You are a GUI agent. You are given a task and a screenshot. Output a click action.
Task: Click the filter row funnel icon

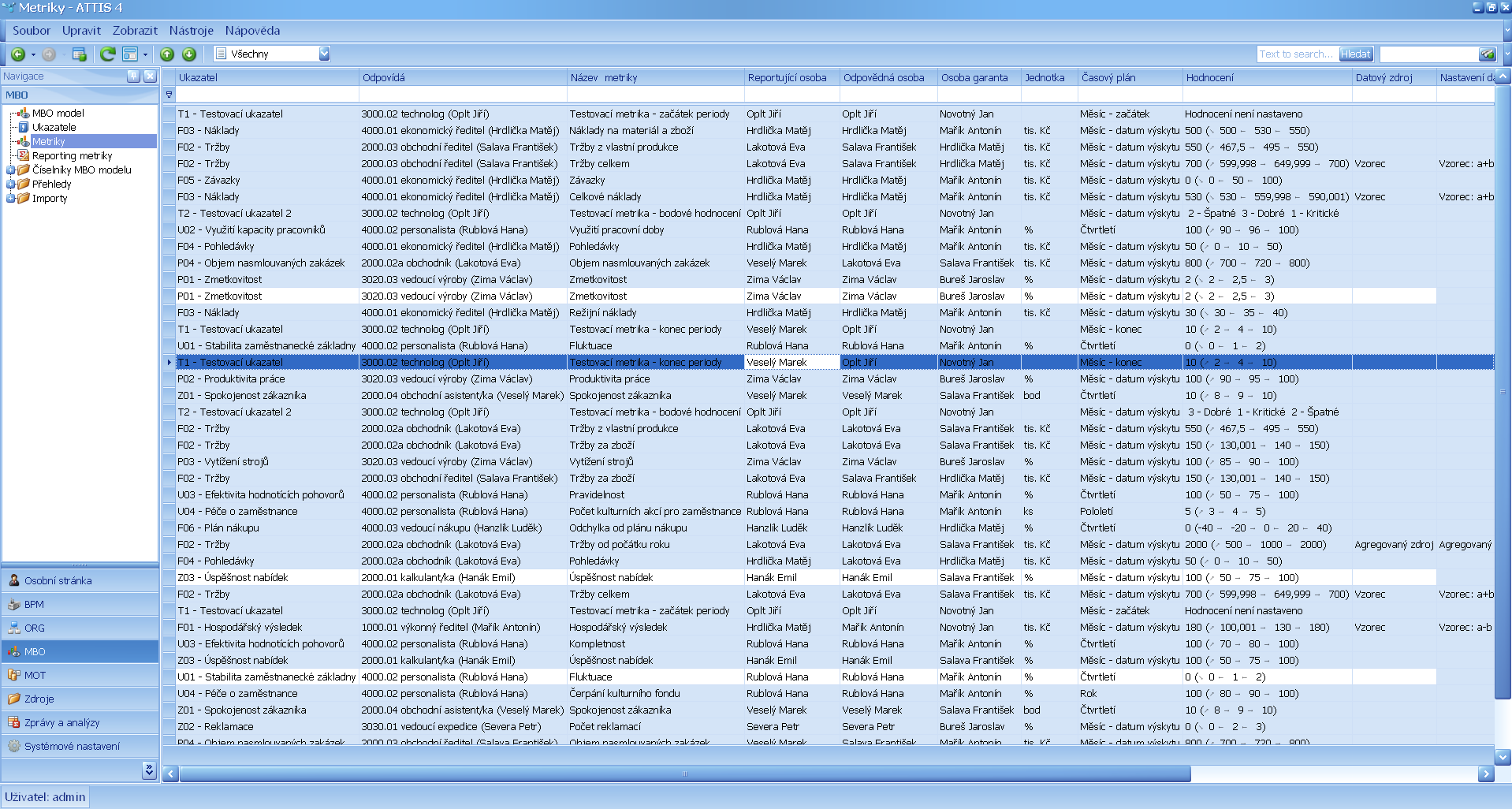[x=169, y=95]
